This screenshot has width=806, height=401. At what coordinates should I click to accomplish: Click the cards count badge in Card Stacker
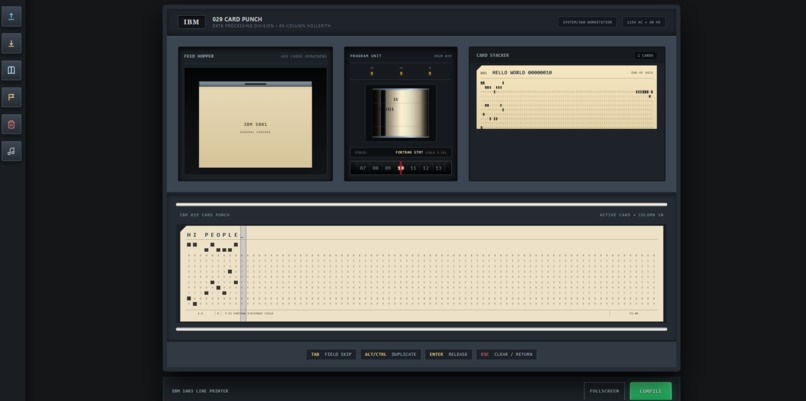coord(645,56)
